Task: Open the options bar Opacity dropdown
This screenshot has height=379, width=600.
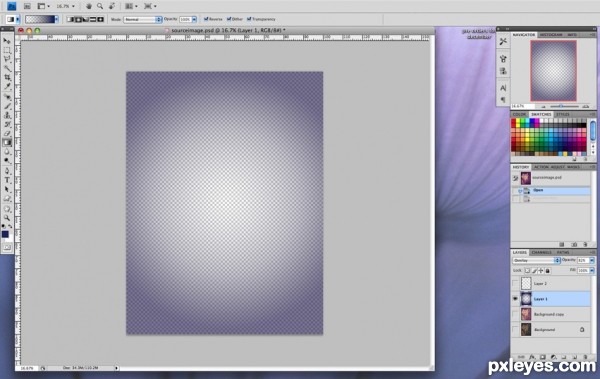Action: [x=194, y=19]
